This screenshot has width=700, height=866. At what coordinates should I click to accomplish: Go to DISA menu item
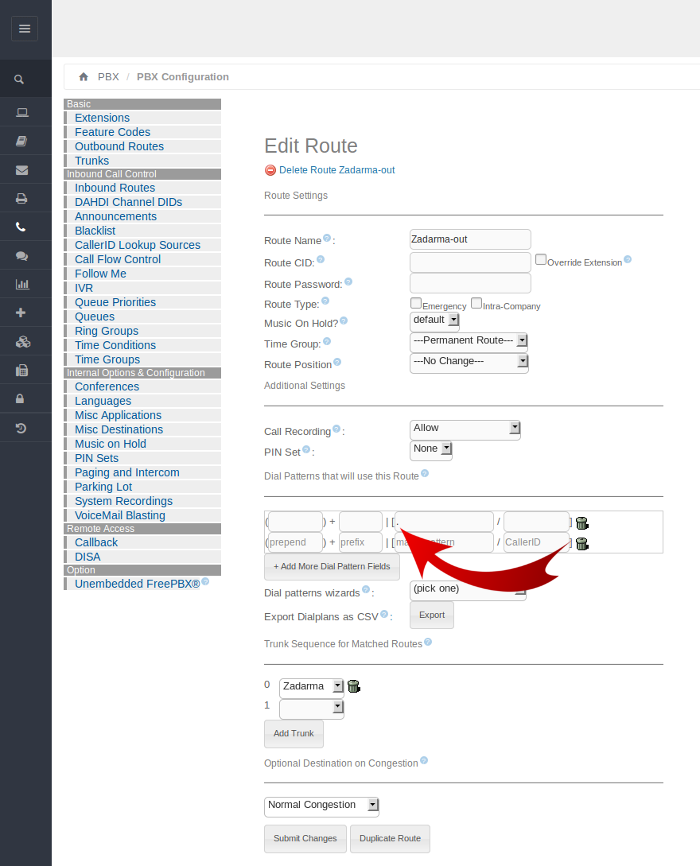[88, 557]
